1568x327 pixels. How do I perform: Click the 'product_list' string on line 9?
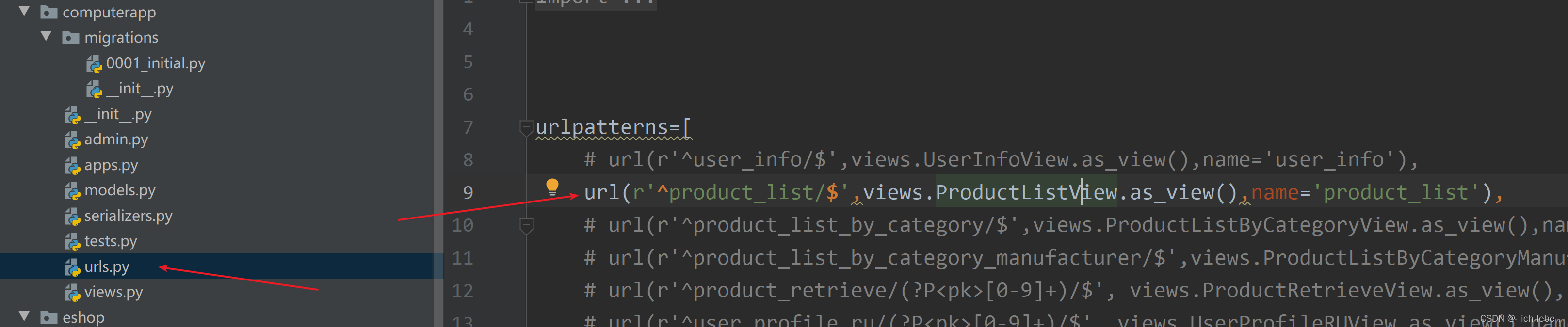[x=1396, y=192]
